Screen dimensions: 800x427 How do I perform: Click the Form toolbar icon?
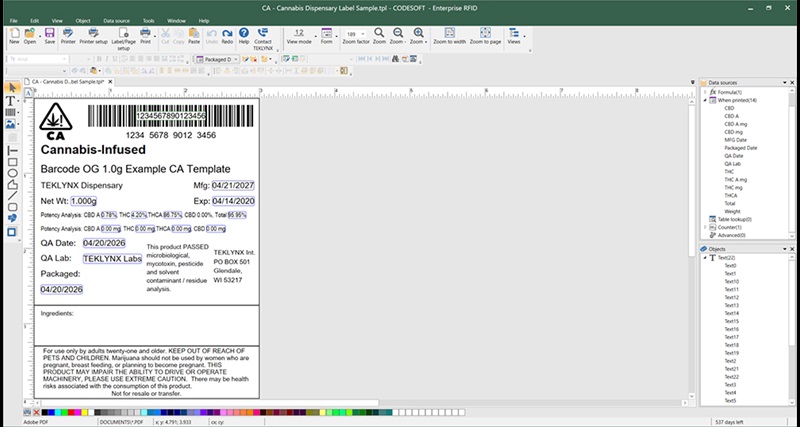pyautogui.click(x=327, y=36)
